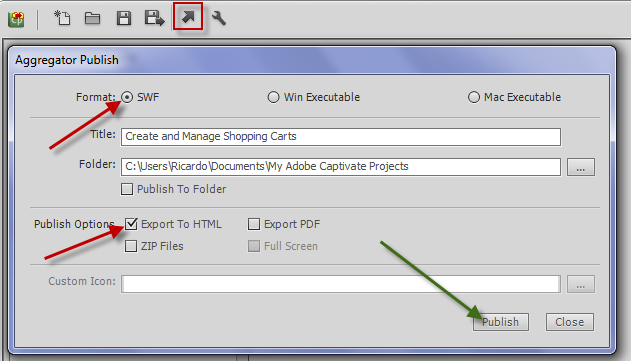This screenshot has height=361, width=631.
Task: Click the Publish button
Action: coord(501,322)
